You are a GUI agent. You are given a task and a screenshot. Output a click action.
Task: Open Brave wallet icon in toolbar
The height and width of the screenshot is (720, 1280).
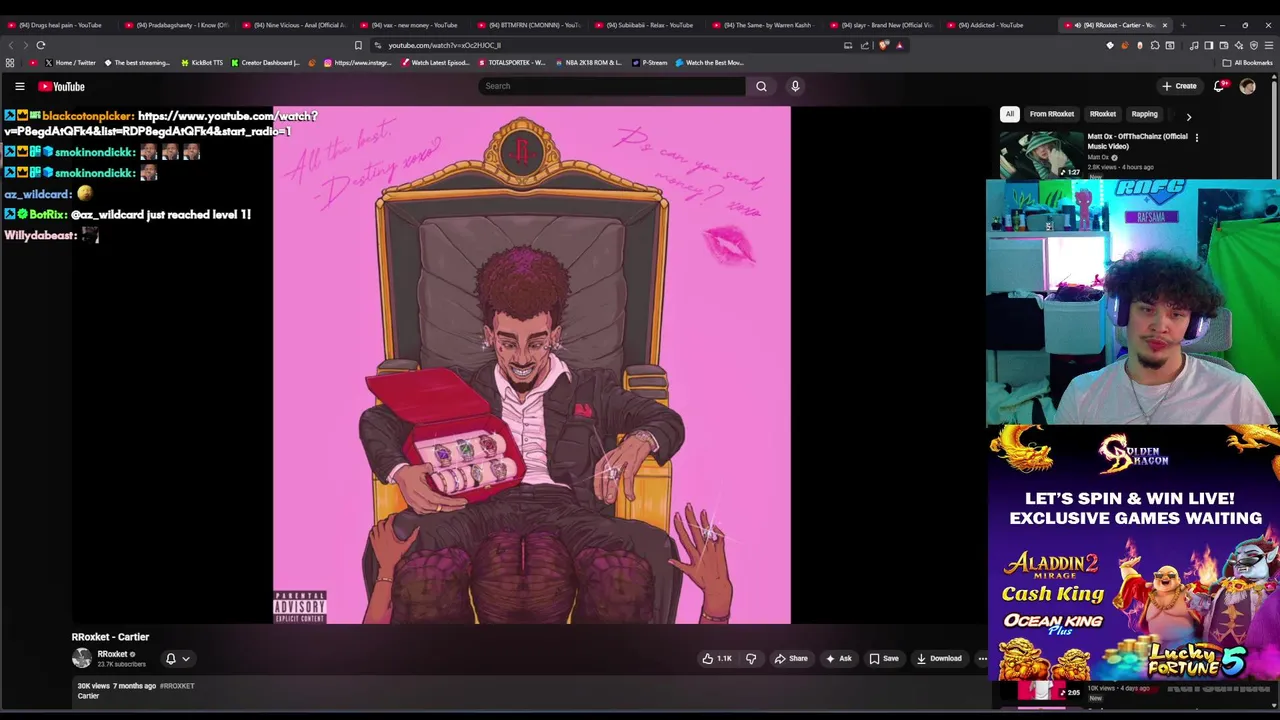pyautogui.click(x=1224, y=45)
